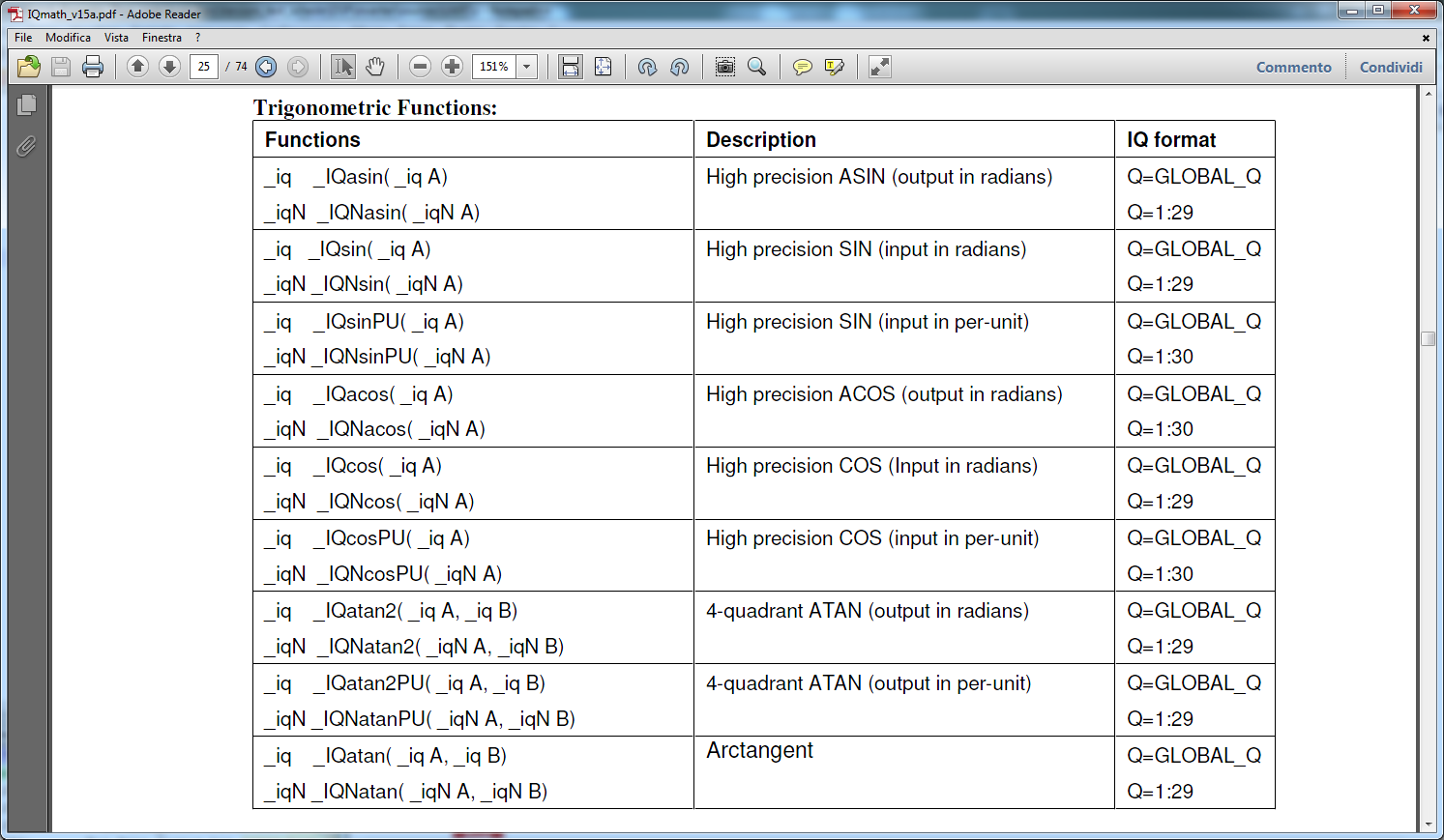Open the Vista menu
This screenshot has width=1444, height=840.
tap(116, 38)
